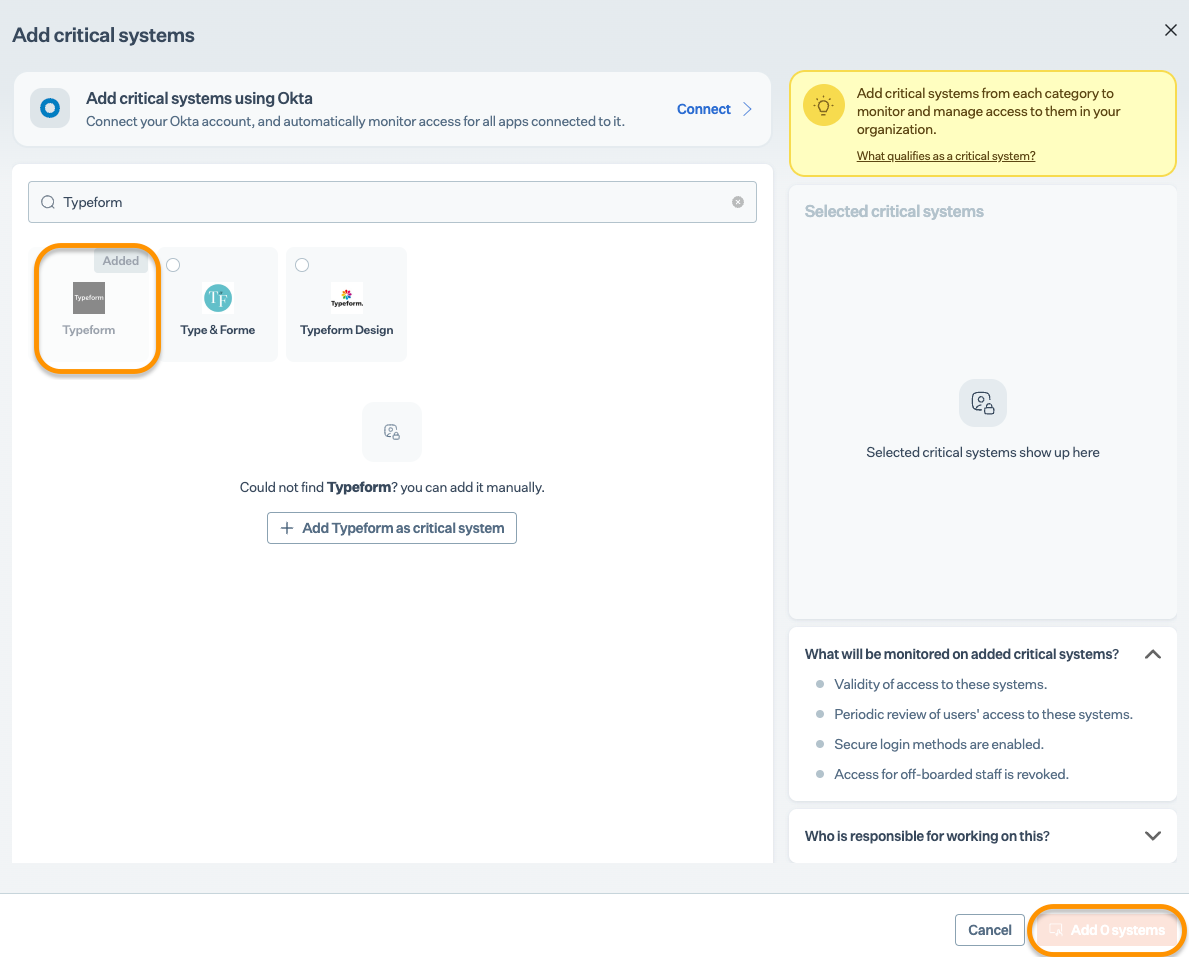Click the arrow chevron next to Connect
Screen dimensions: 1189x957
[x=748, y=109]
